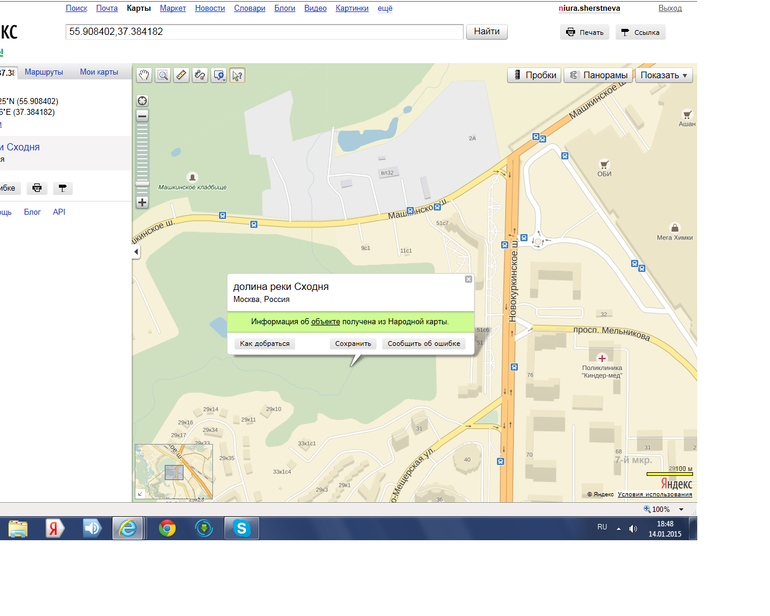
Task: Close the долина реки Сходня popup
Action: pos(468,280)
